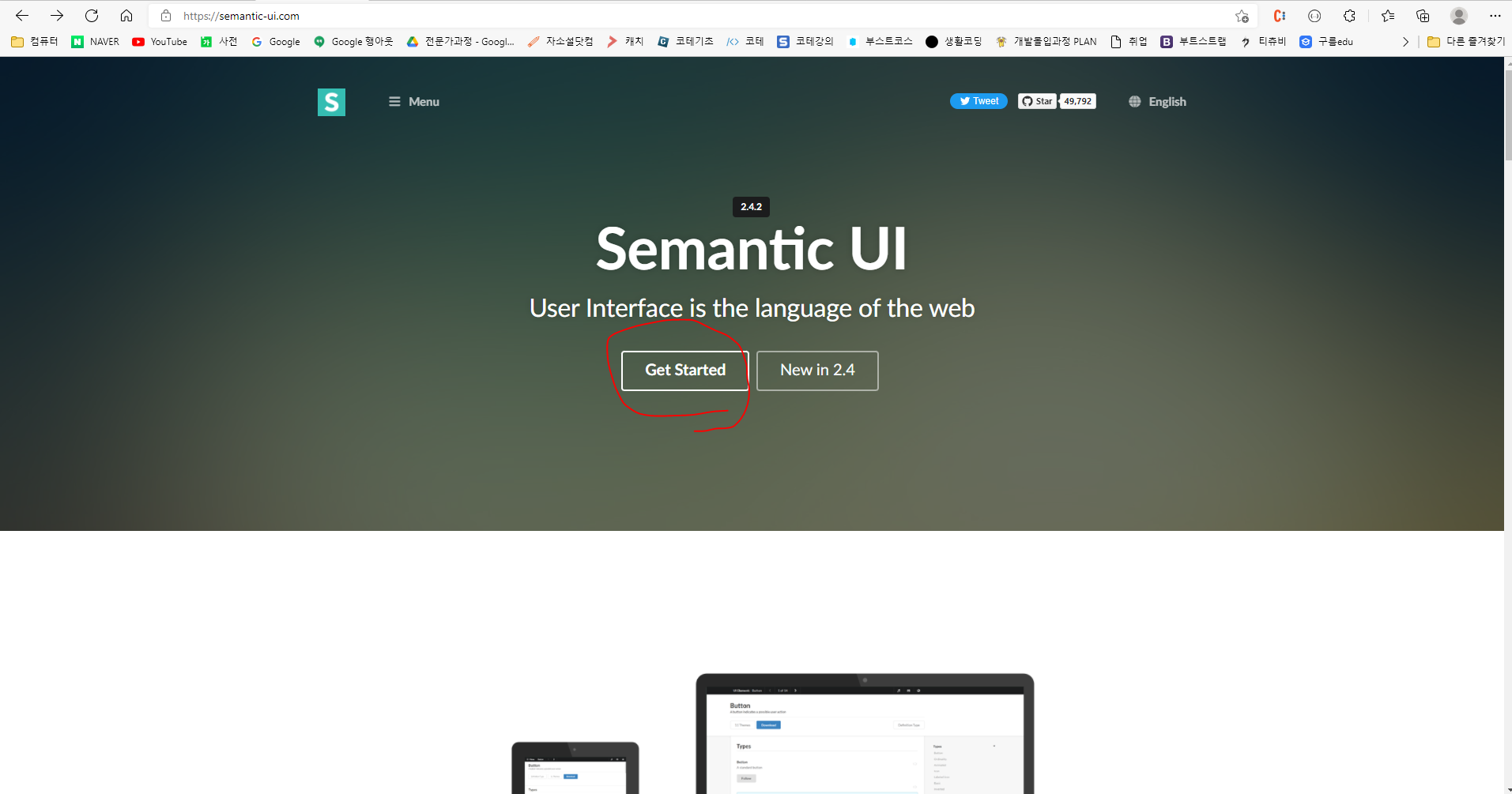Open the English language selector

coord(1158,102)
